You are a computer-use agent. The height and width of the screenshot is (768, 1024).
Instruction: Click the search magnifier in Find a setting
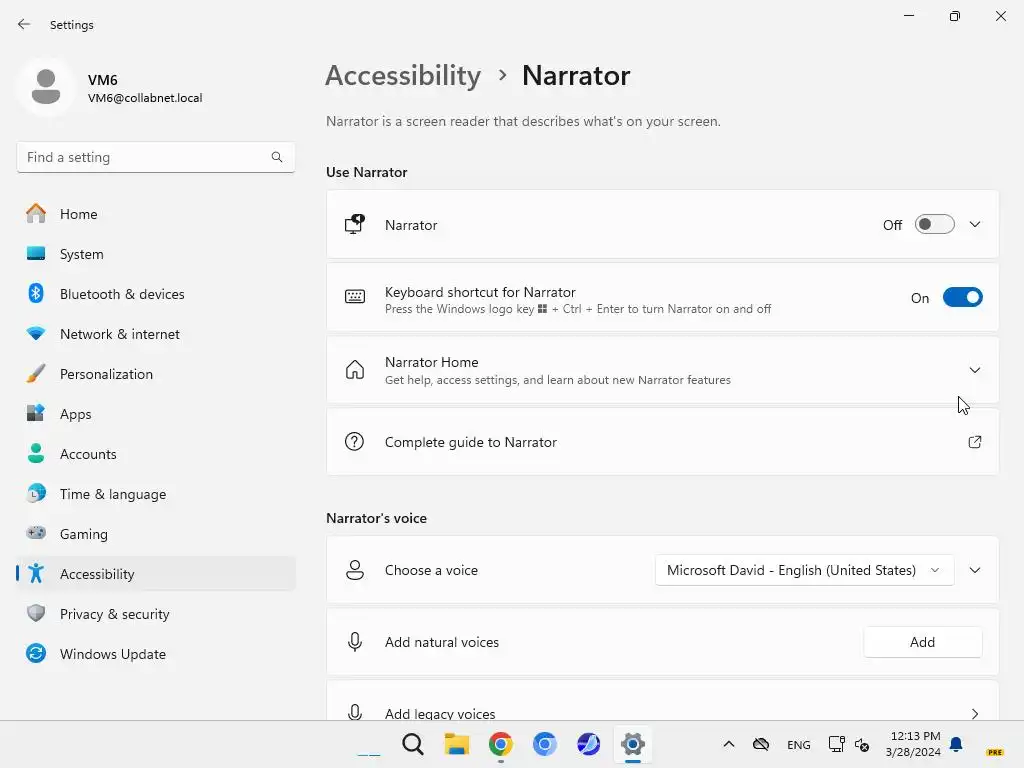(x=277, y=157)
